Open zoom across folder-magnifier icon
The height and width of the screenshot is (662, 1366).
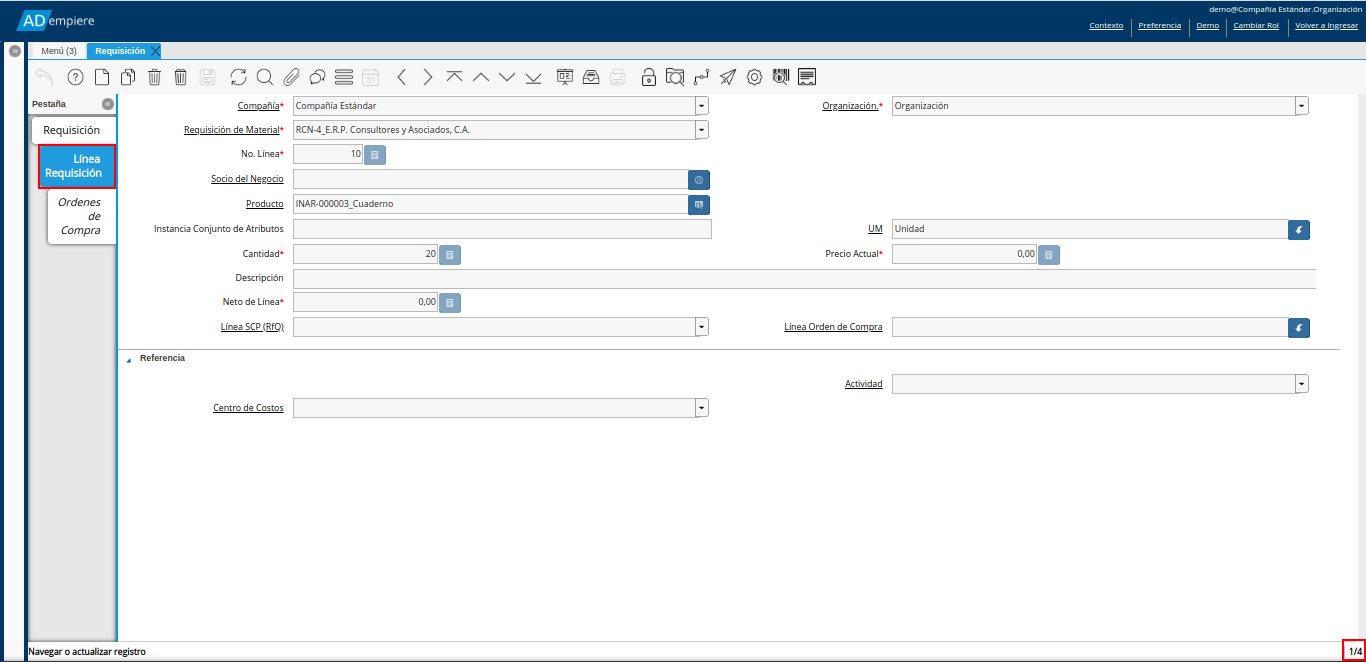pos(675,77)
